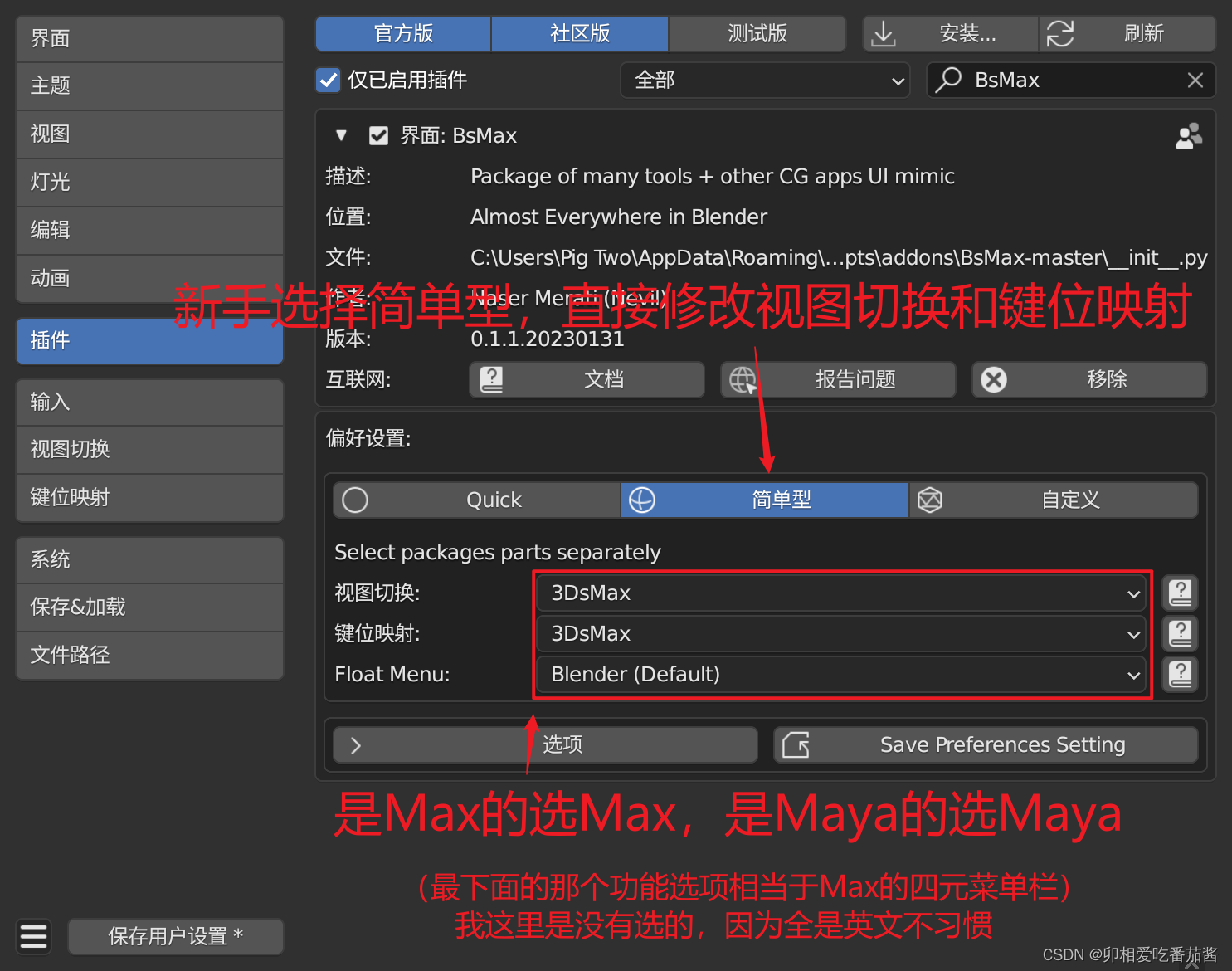Click the simple mode sphere icon
The image size is (1232, 971).
642,500
